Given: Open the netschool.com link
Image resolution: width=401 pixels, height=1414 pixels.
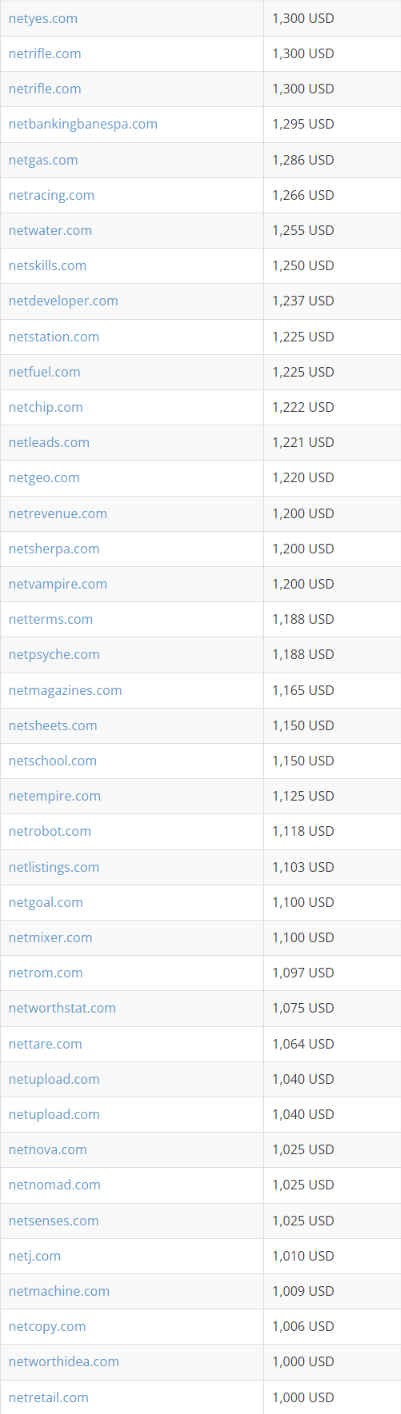Looking at the screenshot, I should click(53, 761).
